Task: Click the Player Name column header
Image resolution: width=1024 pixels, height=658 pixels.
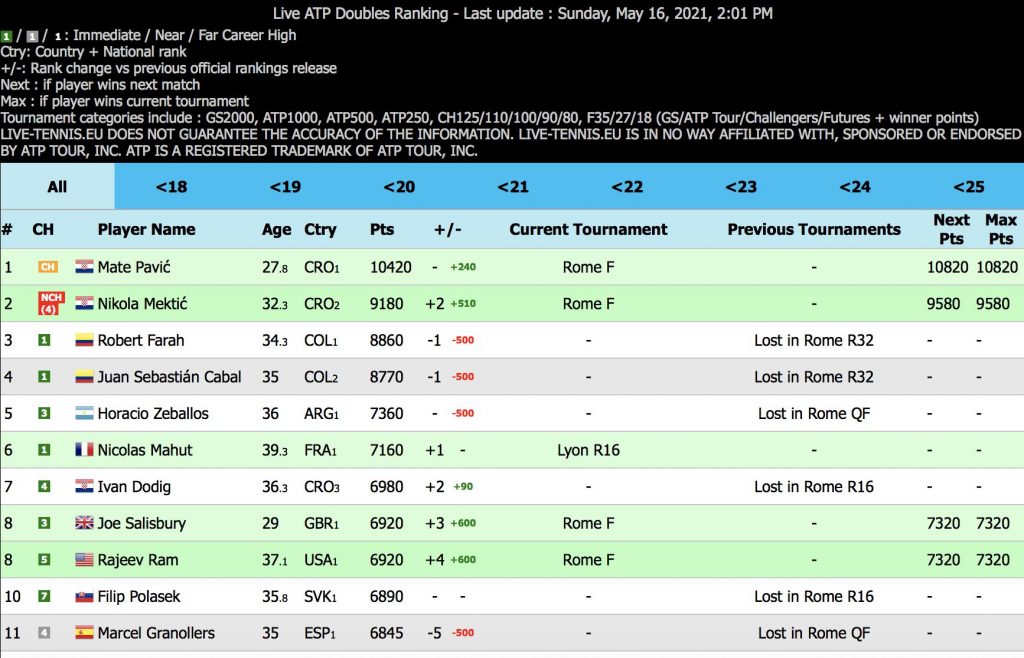Action: click(x=146, y=229)
